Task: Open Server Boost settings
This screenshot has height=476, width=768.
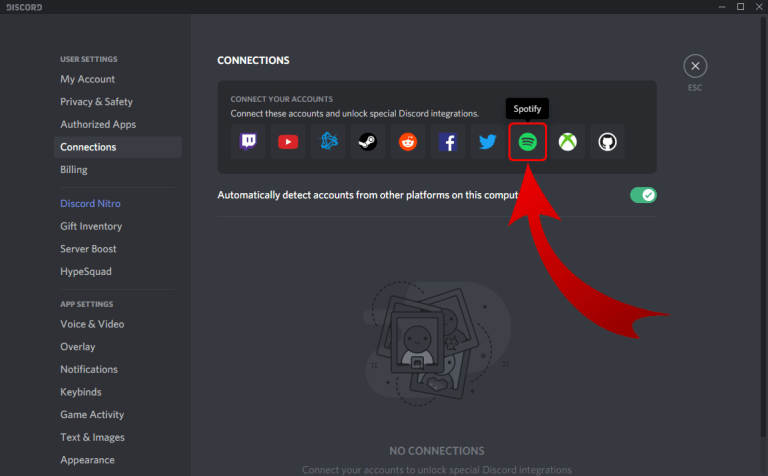Action: (118, 249)
